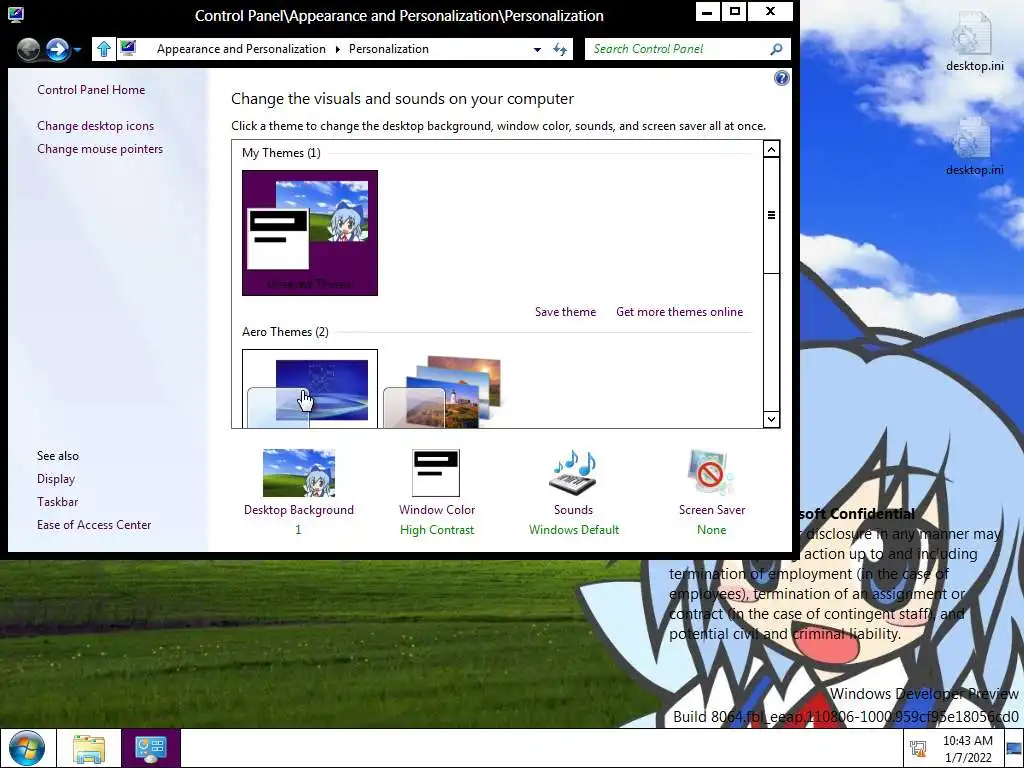Click the themes list scroll-up arrow
This screenshot has height=768, width=1024.
[x=771, y=150]
